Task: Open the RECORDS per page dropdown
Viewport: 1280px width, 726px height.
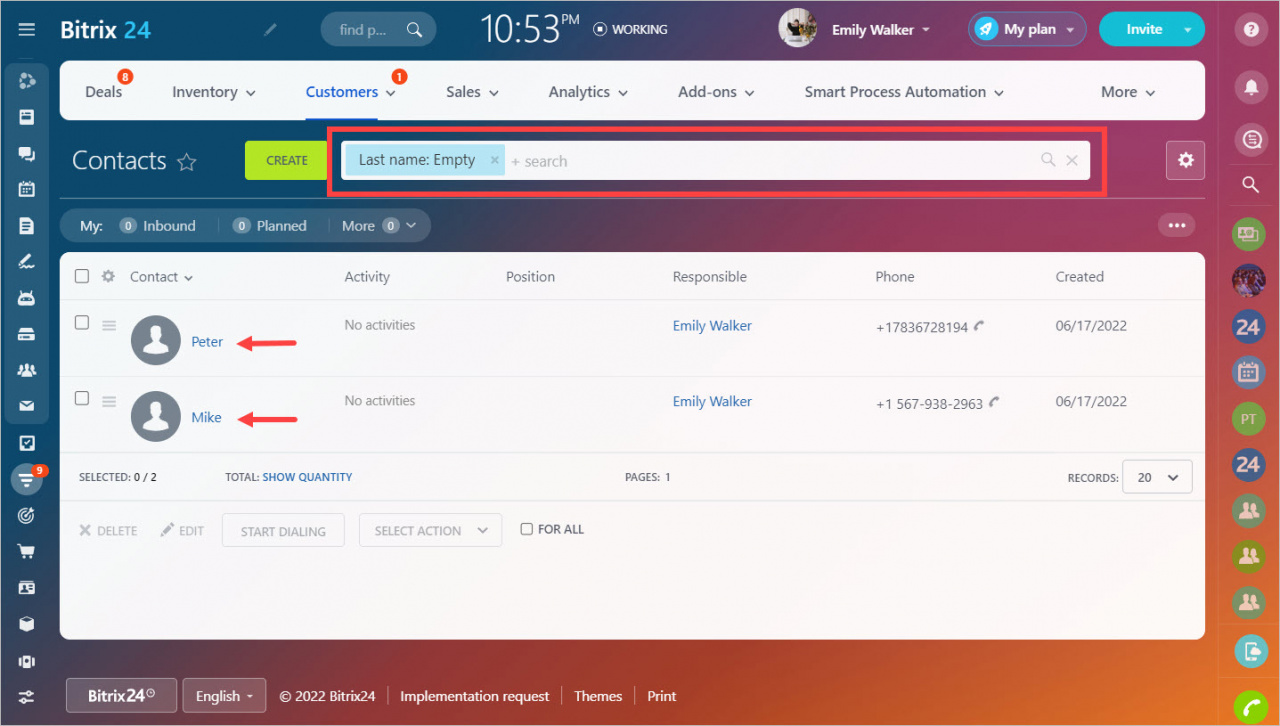Action: (x=1157, y=477)
